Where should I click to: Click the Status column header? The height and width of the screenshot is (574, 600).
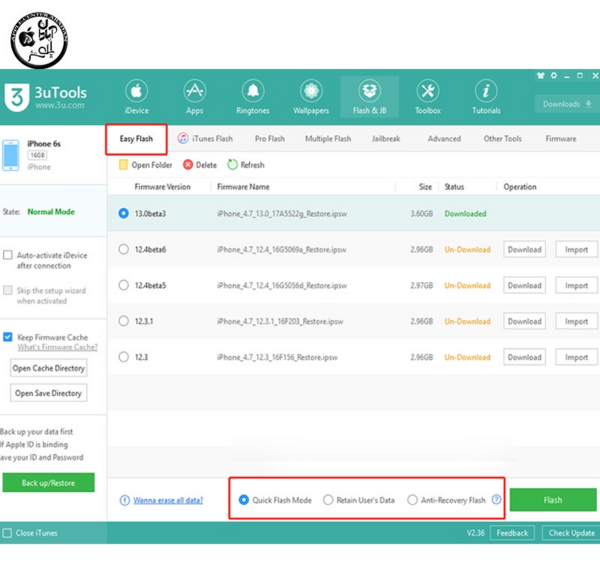click(454, 187)
